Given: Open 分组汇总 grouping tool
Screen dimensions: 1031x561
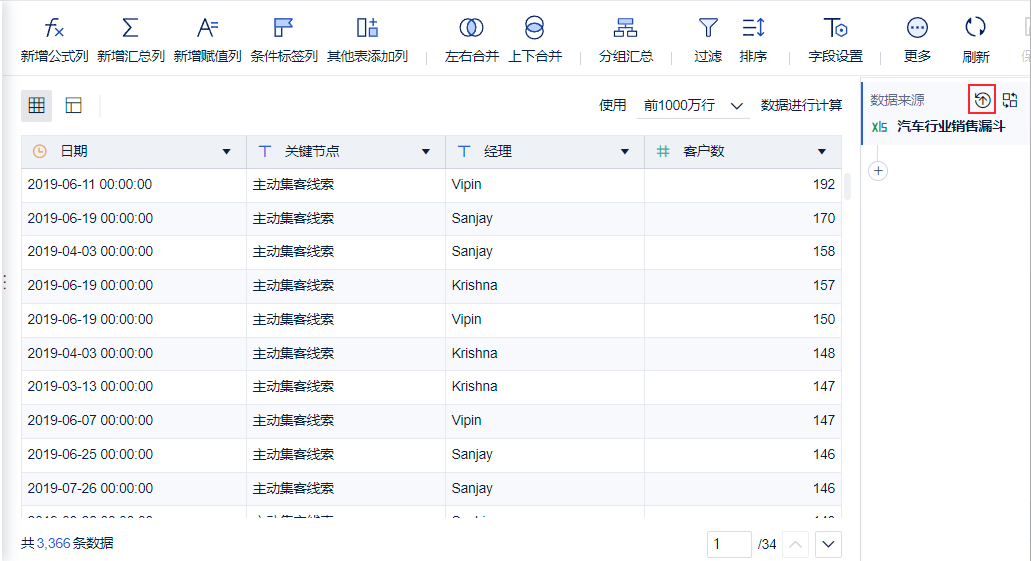Looking at the screenshot, I should click(x=625, y=40).
